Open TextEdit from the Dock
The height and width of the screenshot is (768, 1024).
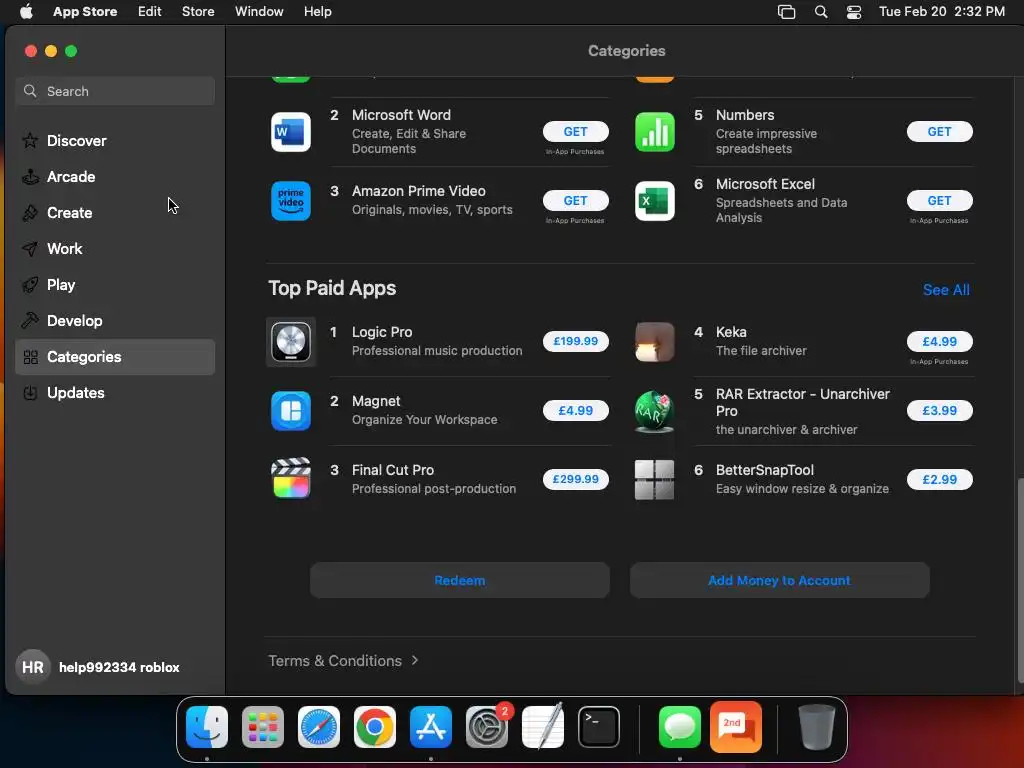[543, 727]
